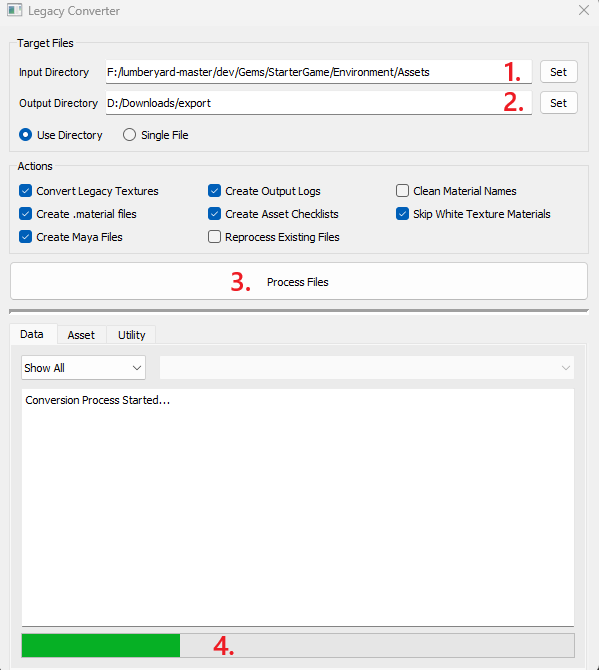This screenshot has width=599, height=670.
Task: Click the Input Directory path field
Action: [319, 72]
